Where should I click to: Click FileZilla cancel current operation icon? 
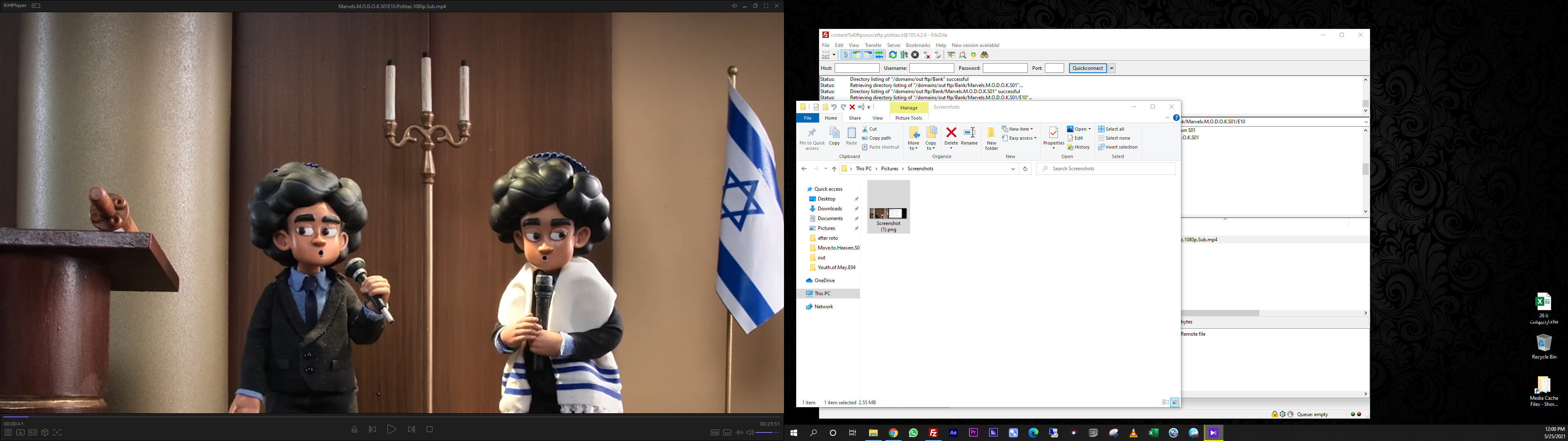point(915,55)
